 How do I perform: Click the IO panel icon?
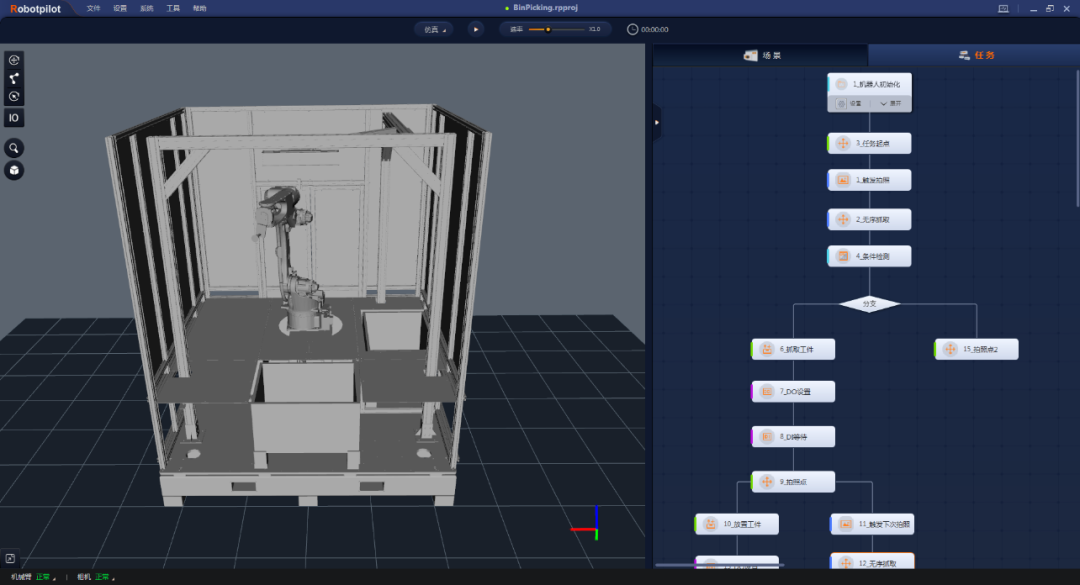(x=14, y=118)
